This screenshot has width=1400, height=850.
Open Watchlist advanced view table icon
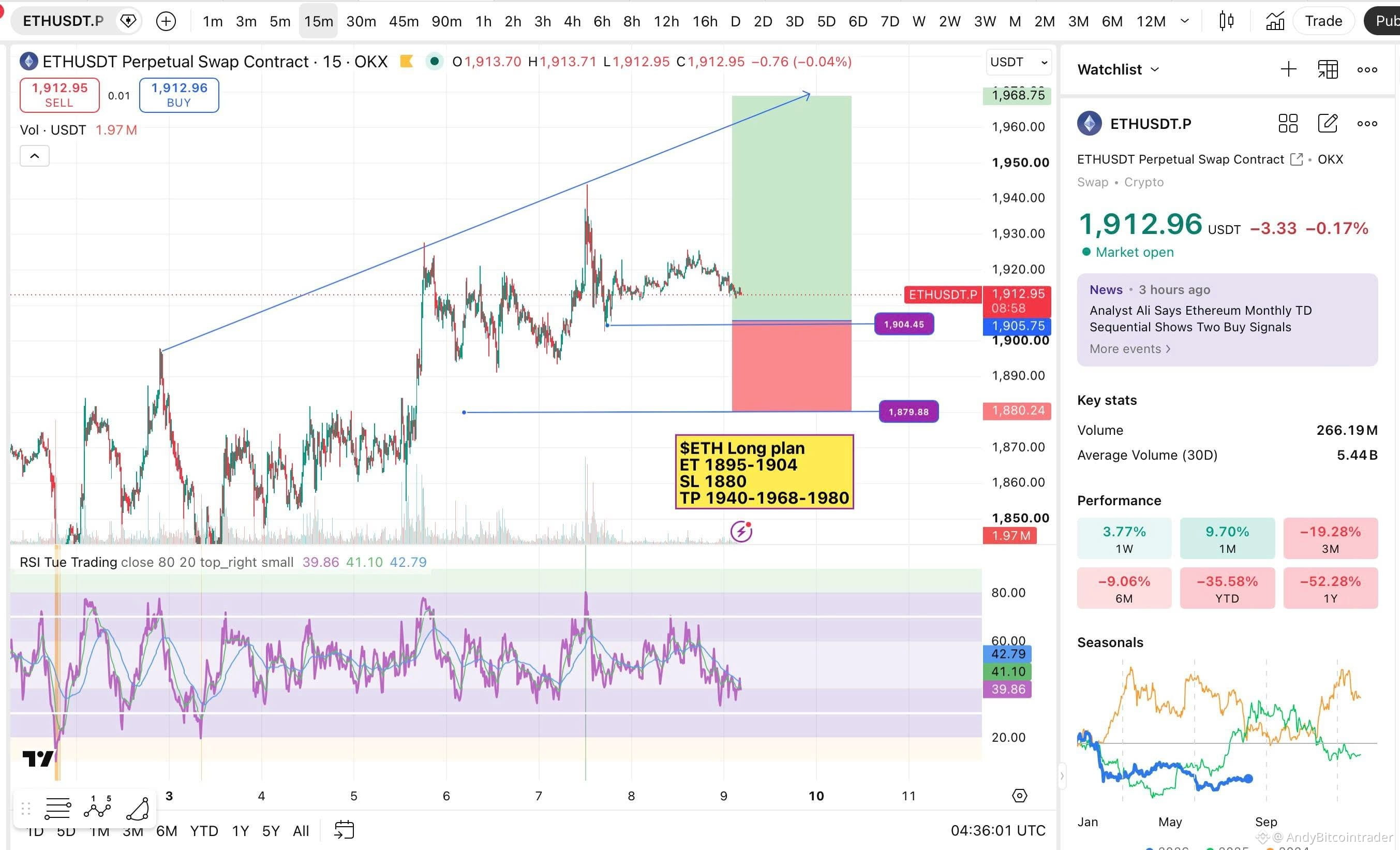click(x=1328, y=69)
